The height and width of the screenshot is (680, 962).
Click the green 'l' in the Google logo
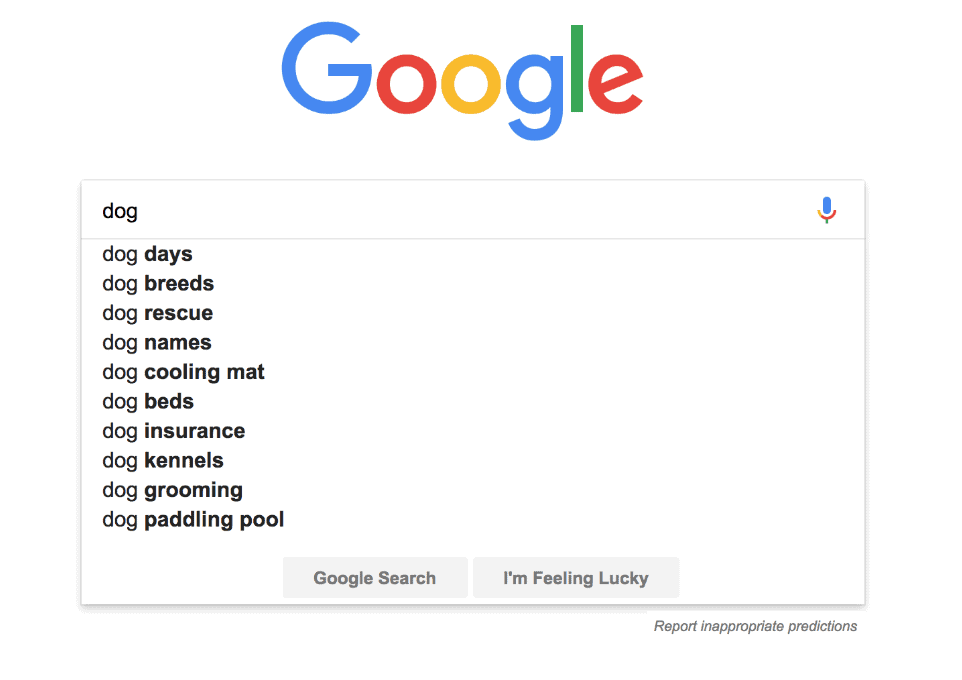[x=576, y=68]
